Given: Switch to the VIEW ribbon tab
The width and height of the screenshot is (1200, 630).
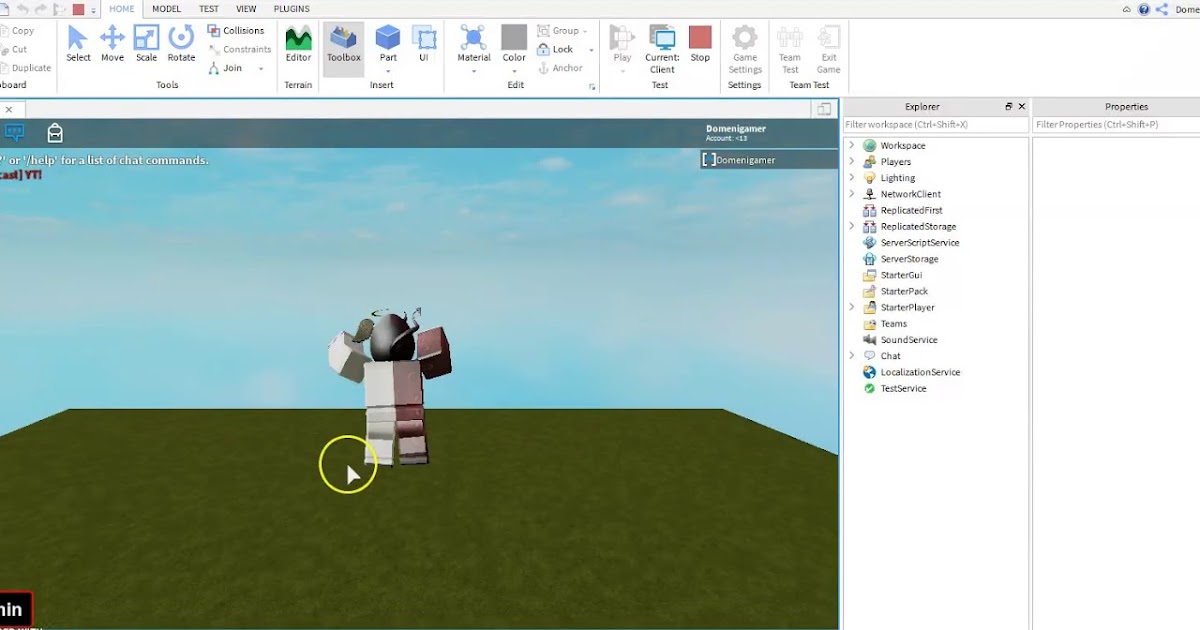Looking at the screenshot, I should (x=246, y=9).
